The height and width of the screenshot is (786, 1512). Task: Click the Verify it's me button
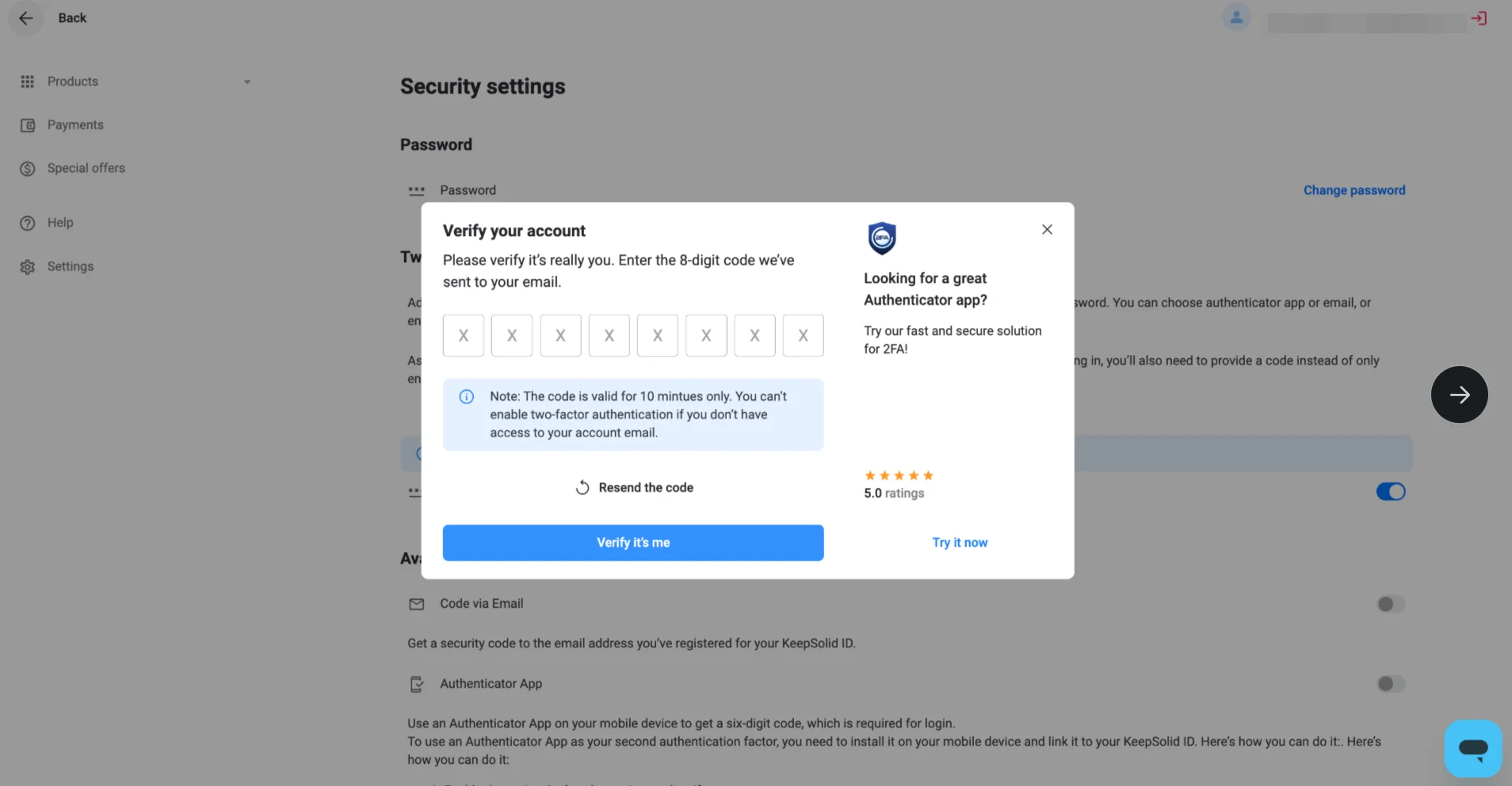[x=632, y=543]
